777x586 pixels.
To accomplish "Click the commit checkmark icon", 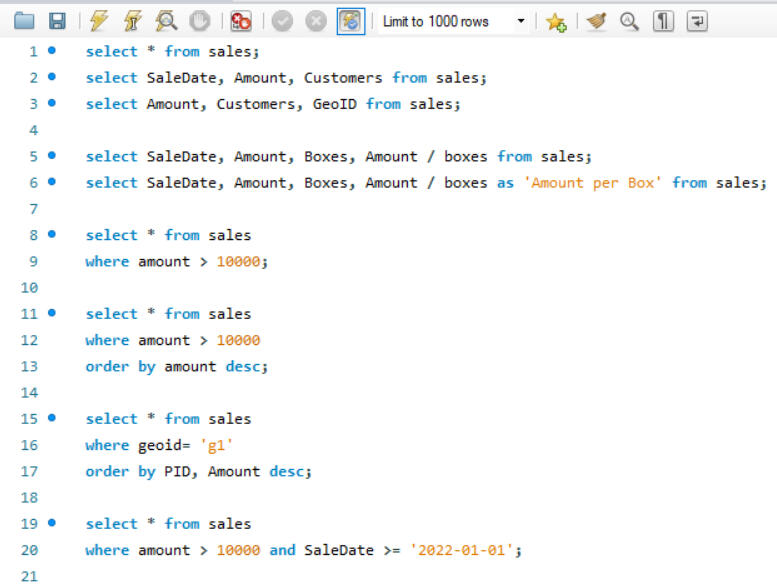I will [282, 21].
